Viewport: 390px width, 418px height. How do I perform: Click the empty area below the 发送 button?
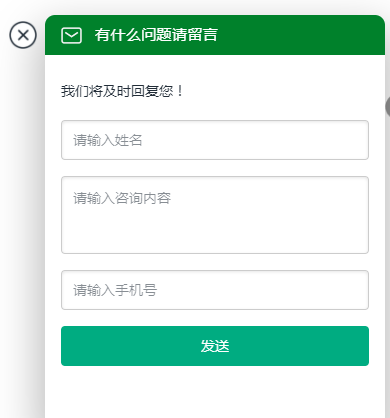(215, 392)
